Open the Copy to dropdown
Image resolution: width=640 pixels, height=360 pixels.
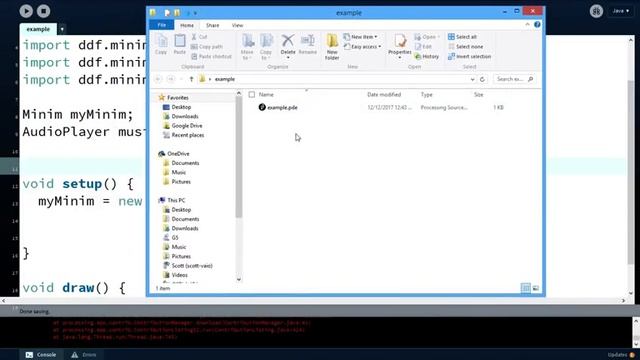click(266, 47)
